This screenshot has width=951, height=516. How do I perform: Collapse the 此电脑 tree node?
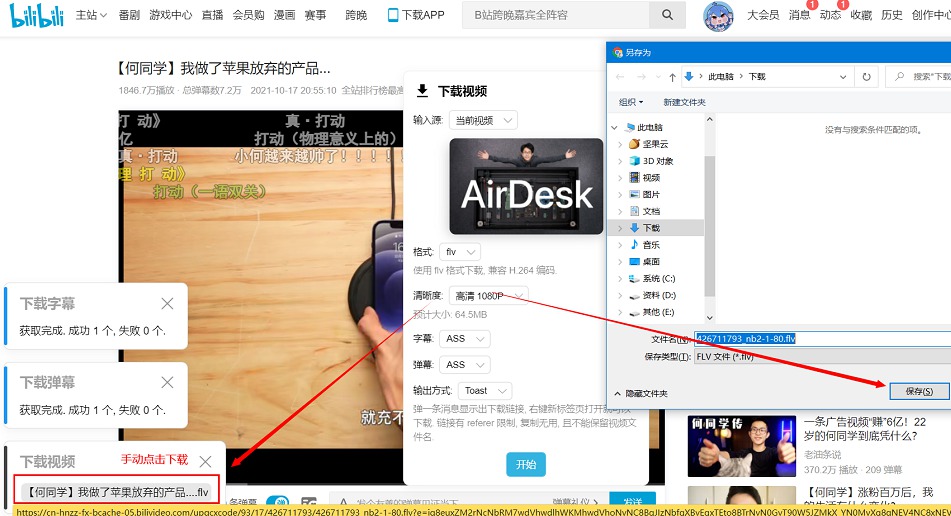tap(614, 127)
